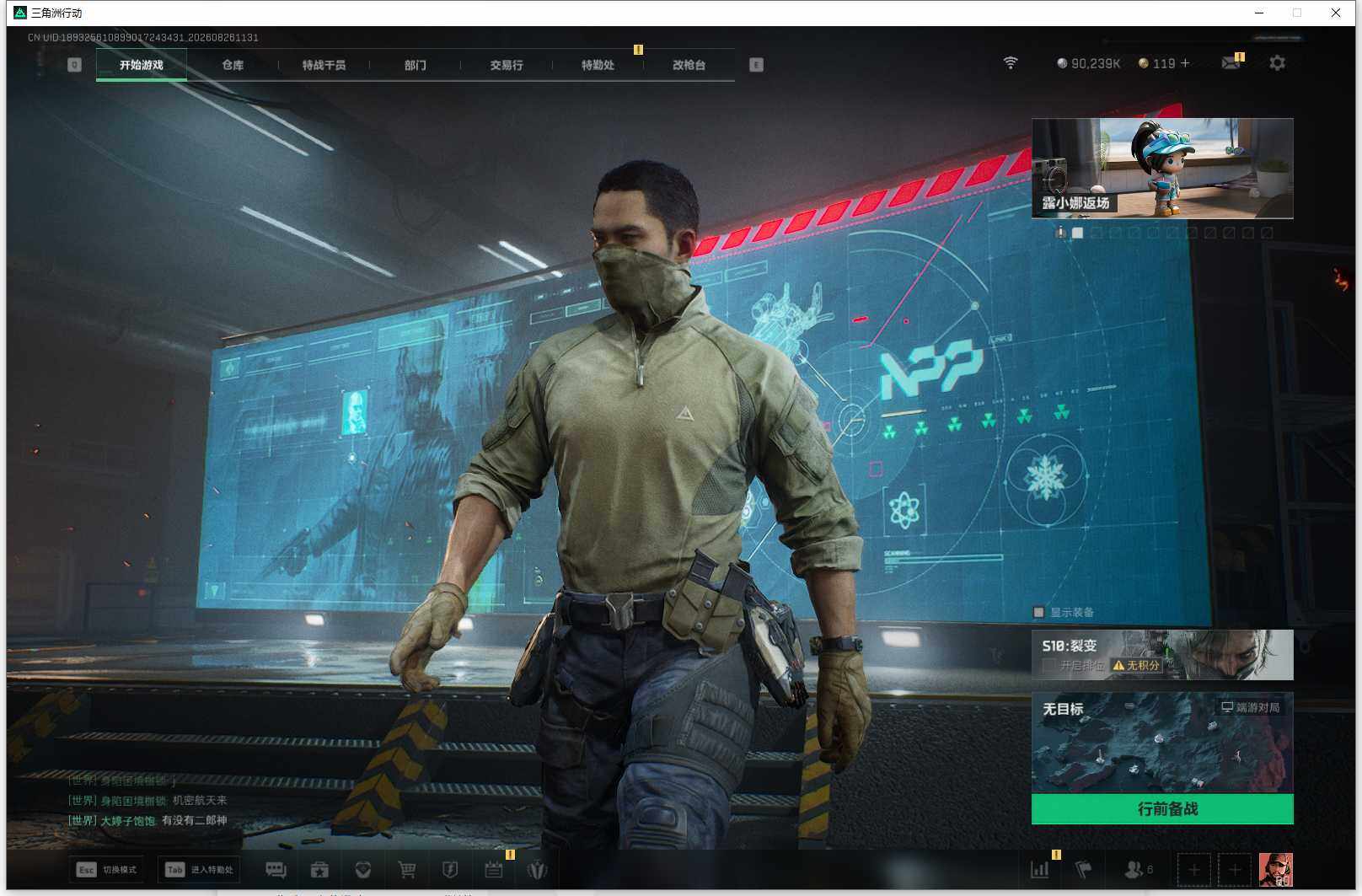Image resolution: width=1362 pixels, height=896 pixels.
Task: Add teammate in second empty squad slot
Action: coord(1235,870)
